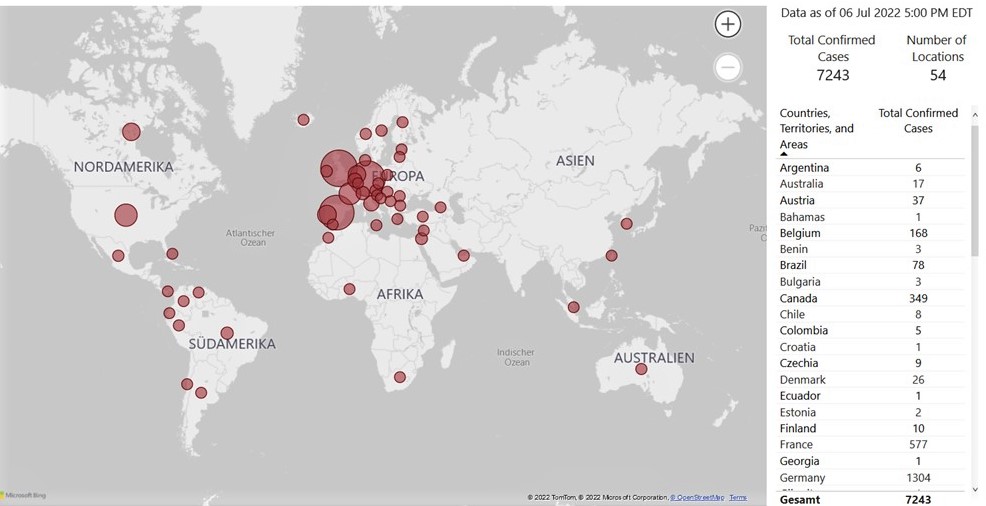Select the Taiwan bubble on the map
This screenshot has width=986, height=506.
tap(611, 255)
